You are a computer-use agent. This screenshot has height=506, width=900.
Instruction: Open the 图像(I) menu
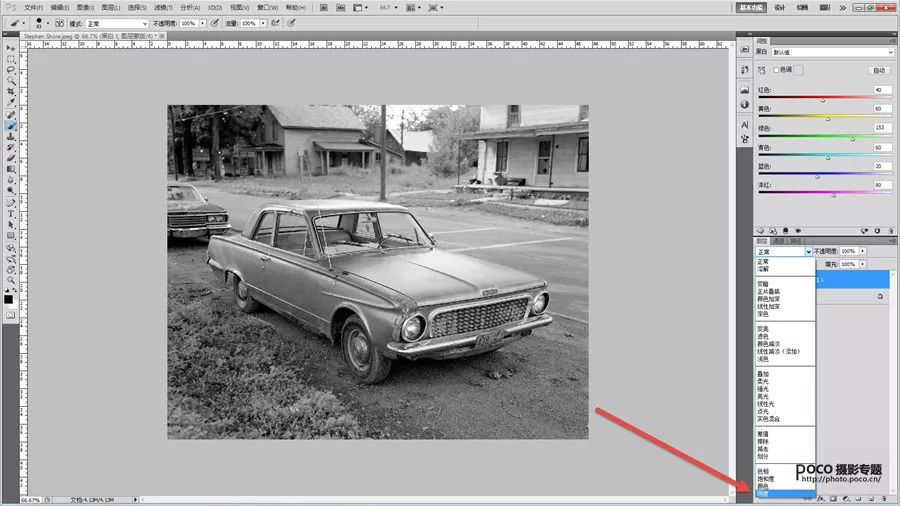tap(86, 7)
